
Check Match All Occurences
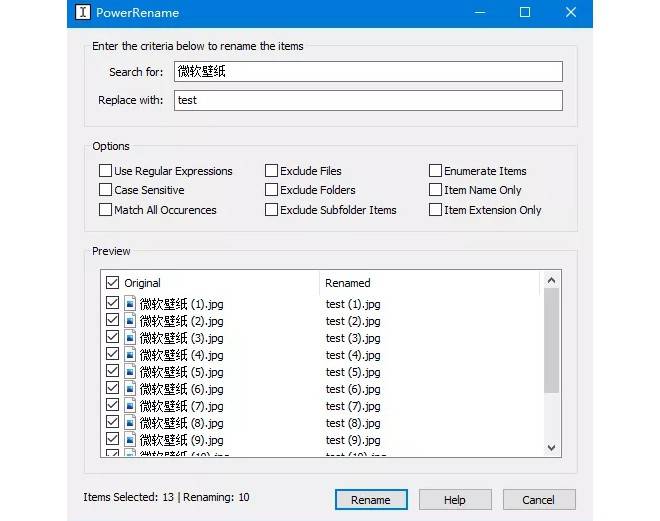point(105,210)
